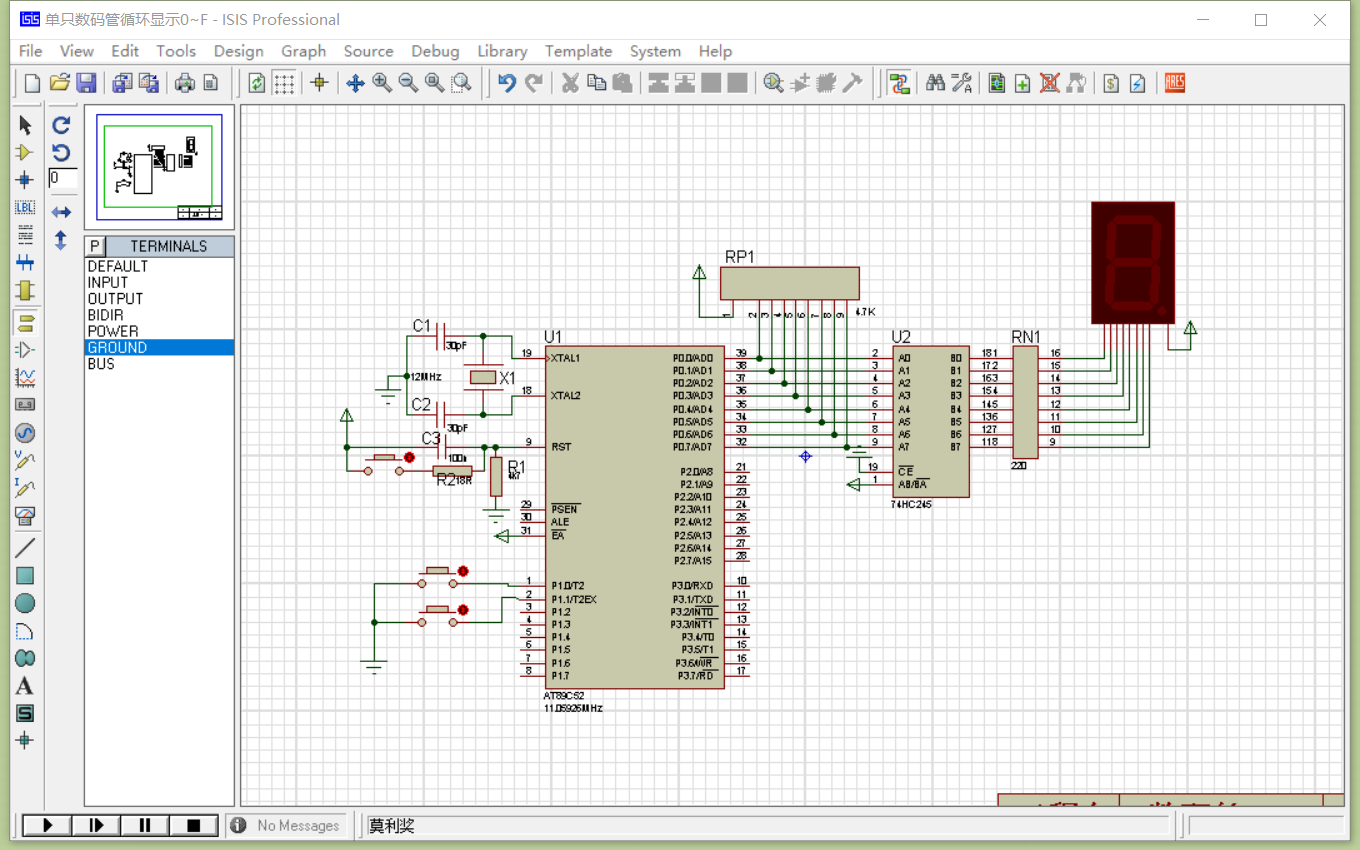1360x850 pixels.
Task: Click the rotation angle input field
Action: click(63, 178)
